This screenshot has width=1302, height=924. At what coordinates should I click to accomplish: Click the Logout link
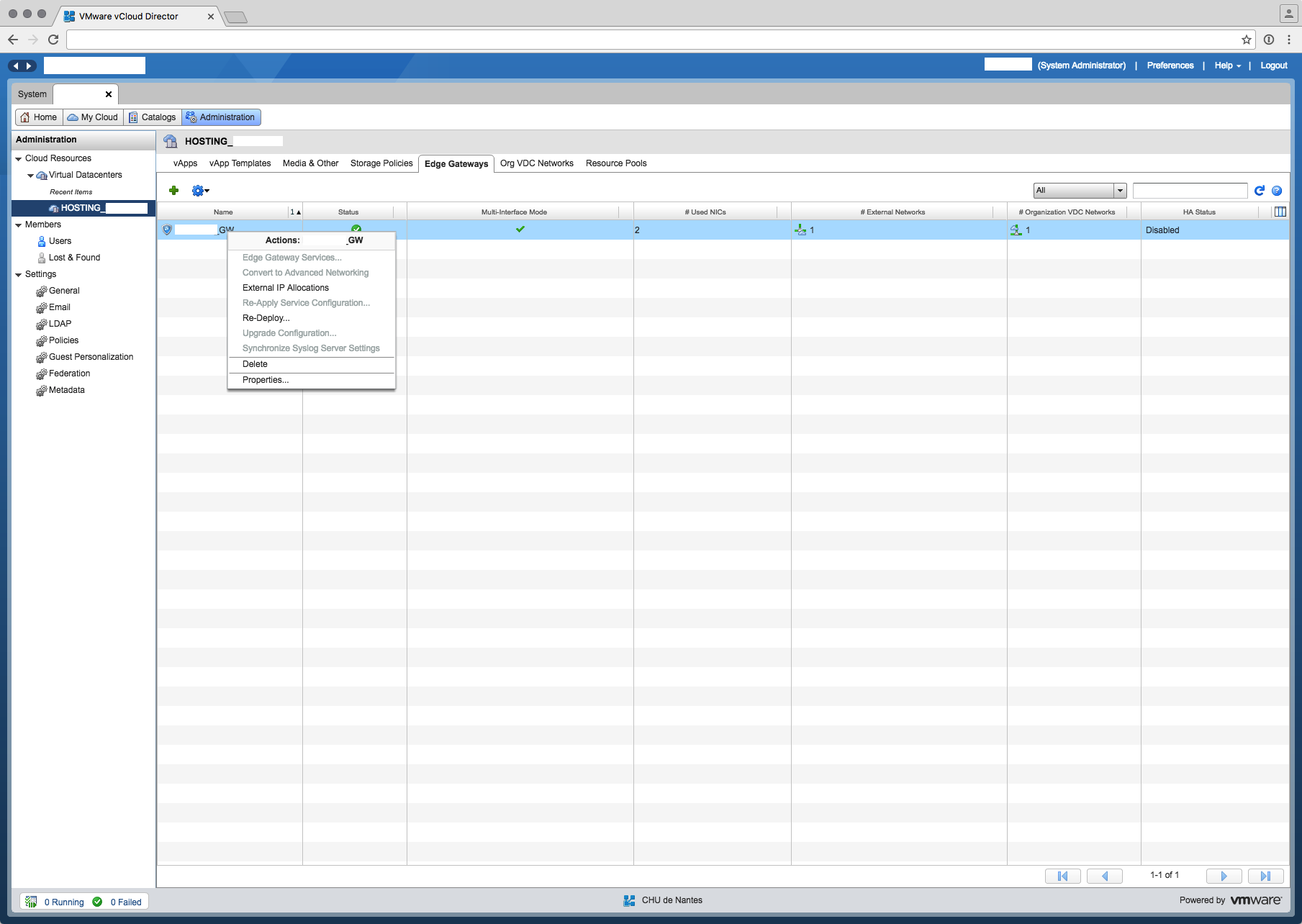click(x=1273, y=65)
